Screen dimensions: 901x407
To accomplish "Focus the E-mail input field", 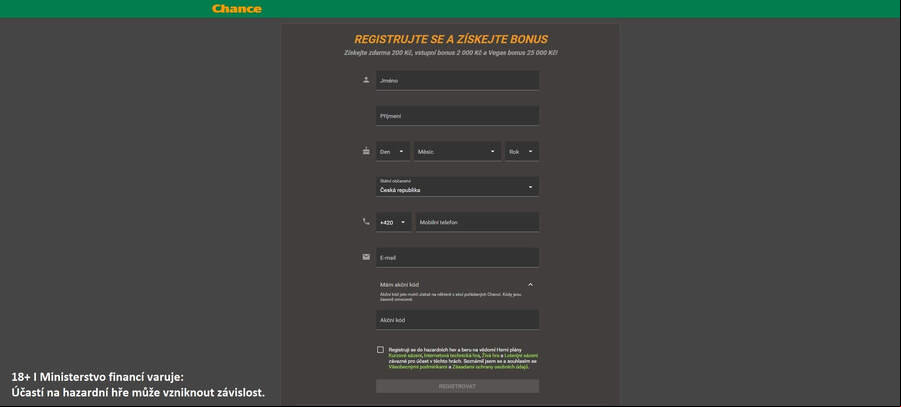I will (x=457, y=258).
